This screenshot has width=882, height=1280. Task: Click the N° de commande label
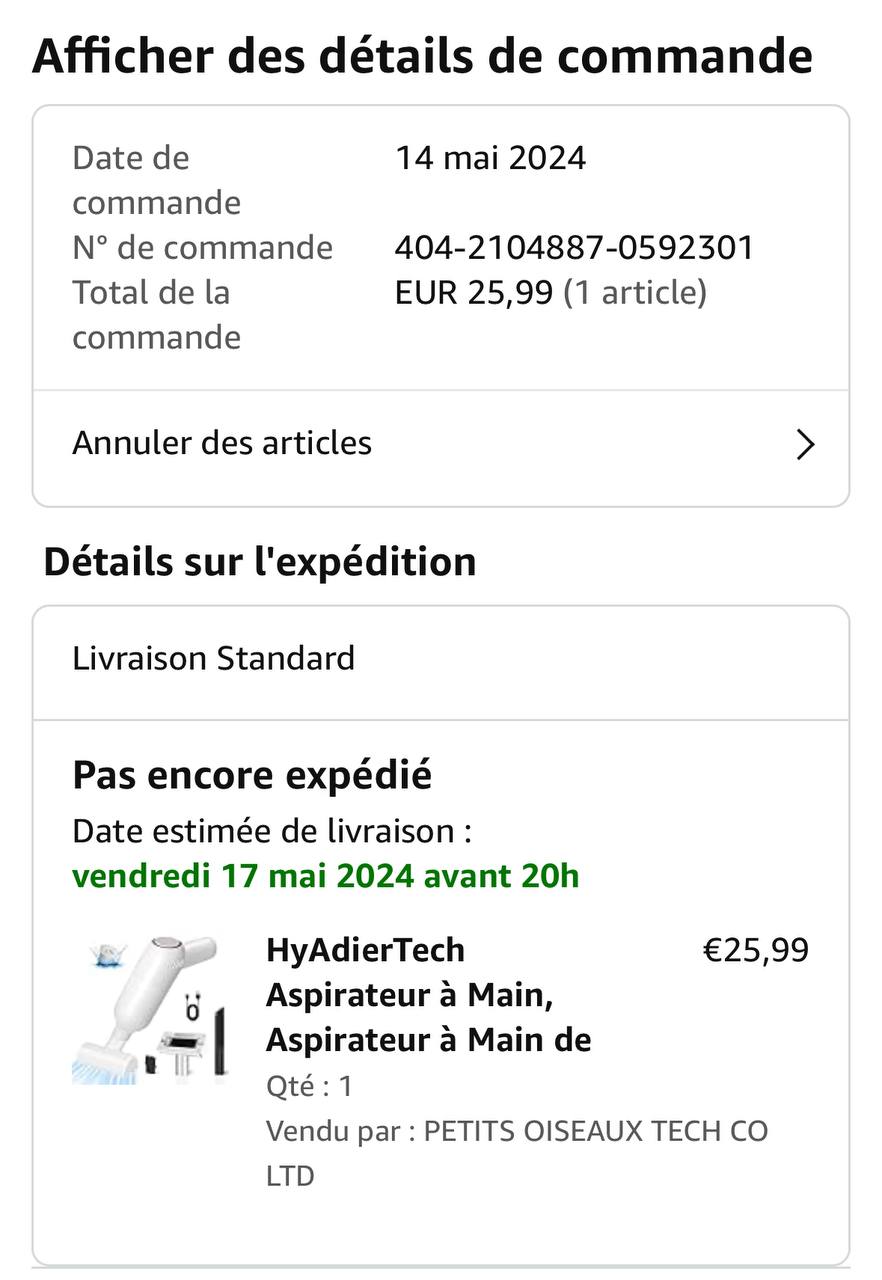pos(202,247)
